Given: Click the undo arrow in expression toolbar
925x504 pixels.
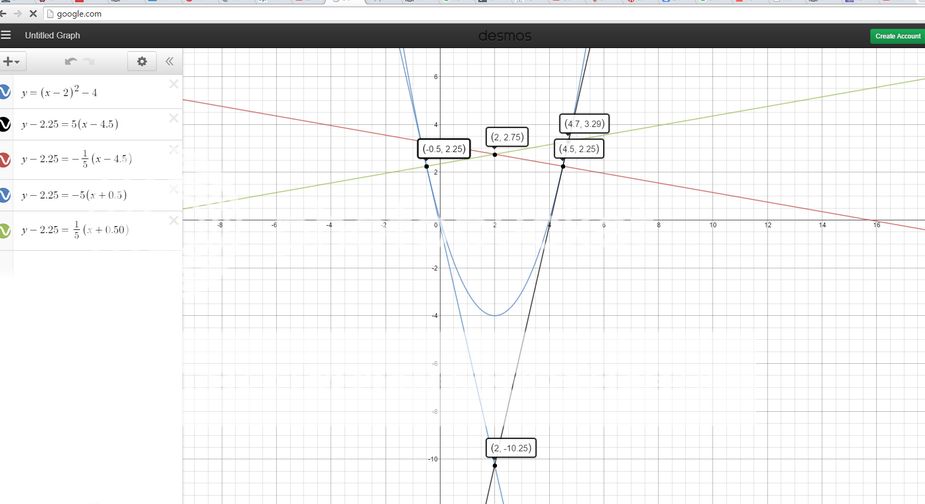Looking at the screenshot, I should coord(70,62).
